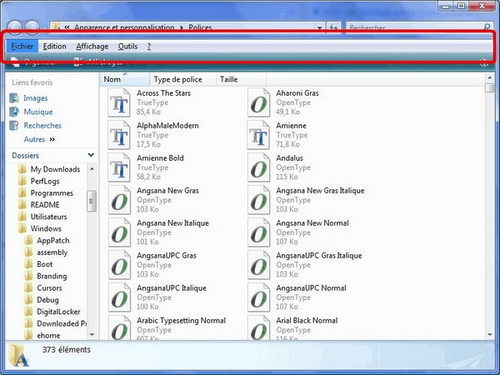
Task: Click the Fonts folder icon in status bar
Action: click(18, 355)
